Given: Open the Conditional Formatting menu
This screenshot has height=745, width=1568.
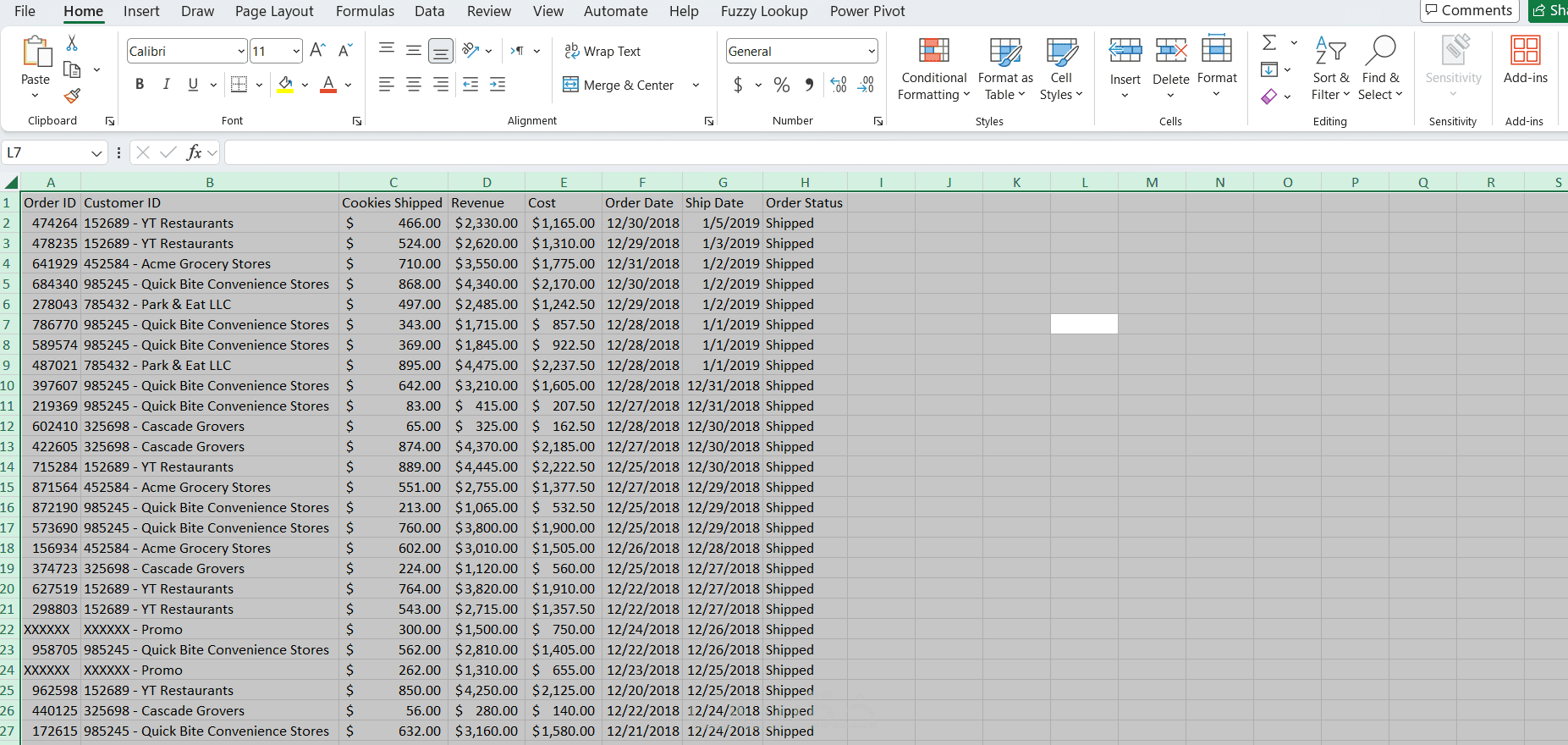Looking at the screenshot, I should pos(934,69).
